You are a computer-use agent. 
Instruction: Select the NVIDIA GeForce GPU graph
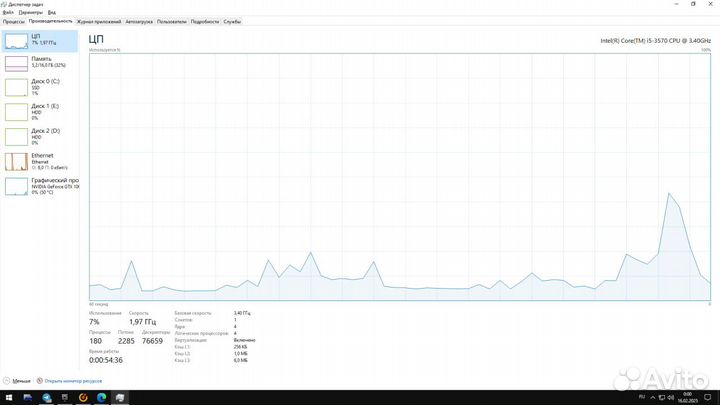click(x=17, y=186)
